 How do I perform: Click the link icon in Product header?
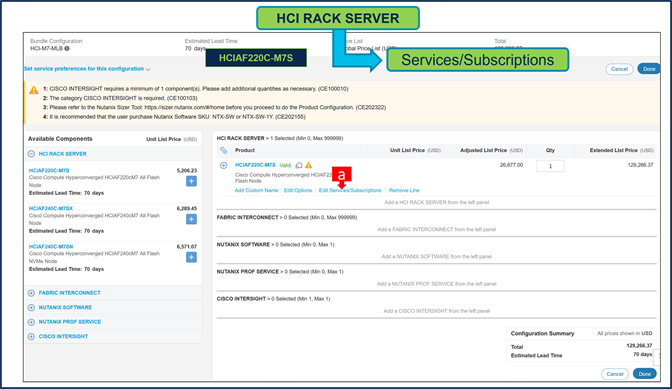click(x=223, y=150)
